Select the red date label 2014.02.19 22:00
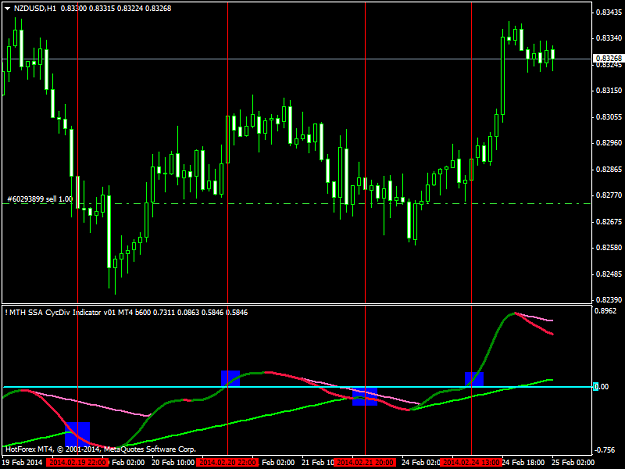Image resolution: width=625 pixels, height=469 pixels. tap(77, 462)
